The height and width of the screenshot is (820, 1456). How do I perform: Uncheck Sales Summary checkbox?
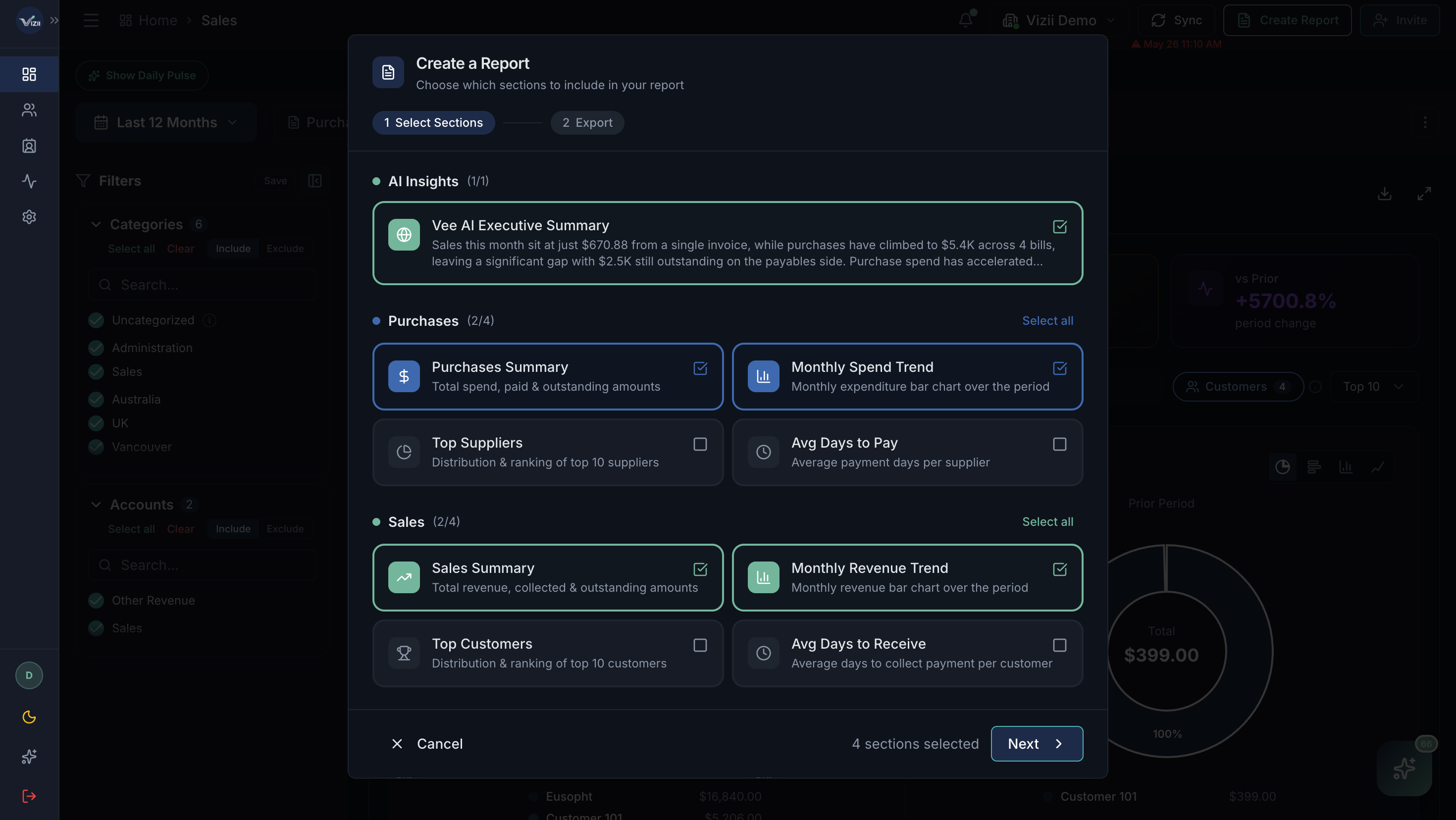(x=700, y=569)
